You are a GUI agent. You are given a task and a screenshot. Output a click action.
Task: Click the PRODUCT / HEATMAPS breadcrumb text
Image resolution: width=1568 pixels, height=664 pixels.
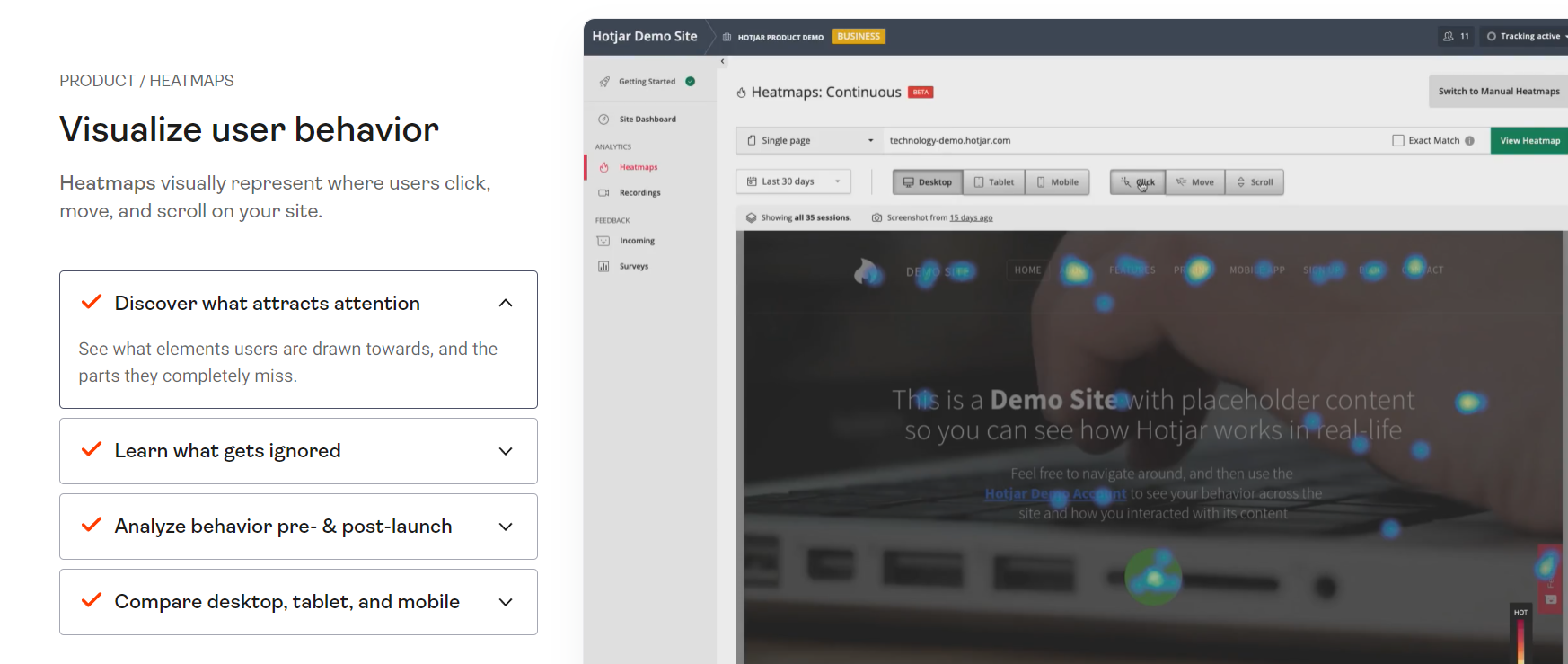(x=146, y=81)
